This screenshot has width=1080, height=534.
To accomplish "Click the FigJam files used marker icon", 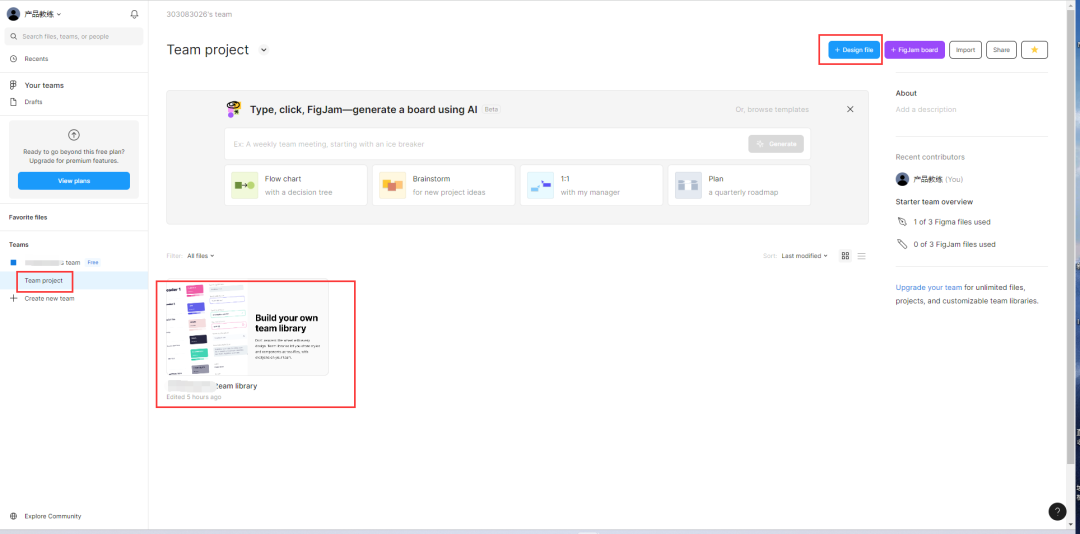I will click(x=902, y=244).
